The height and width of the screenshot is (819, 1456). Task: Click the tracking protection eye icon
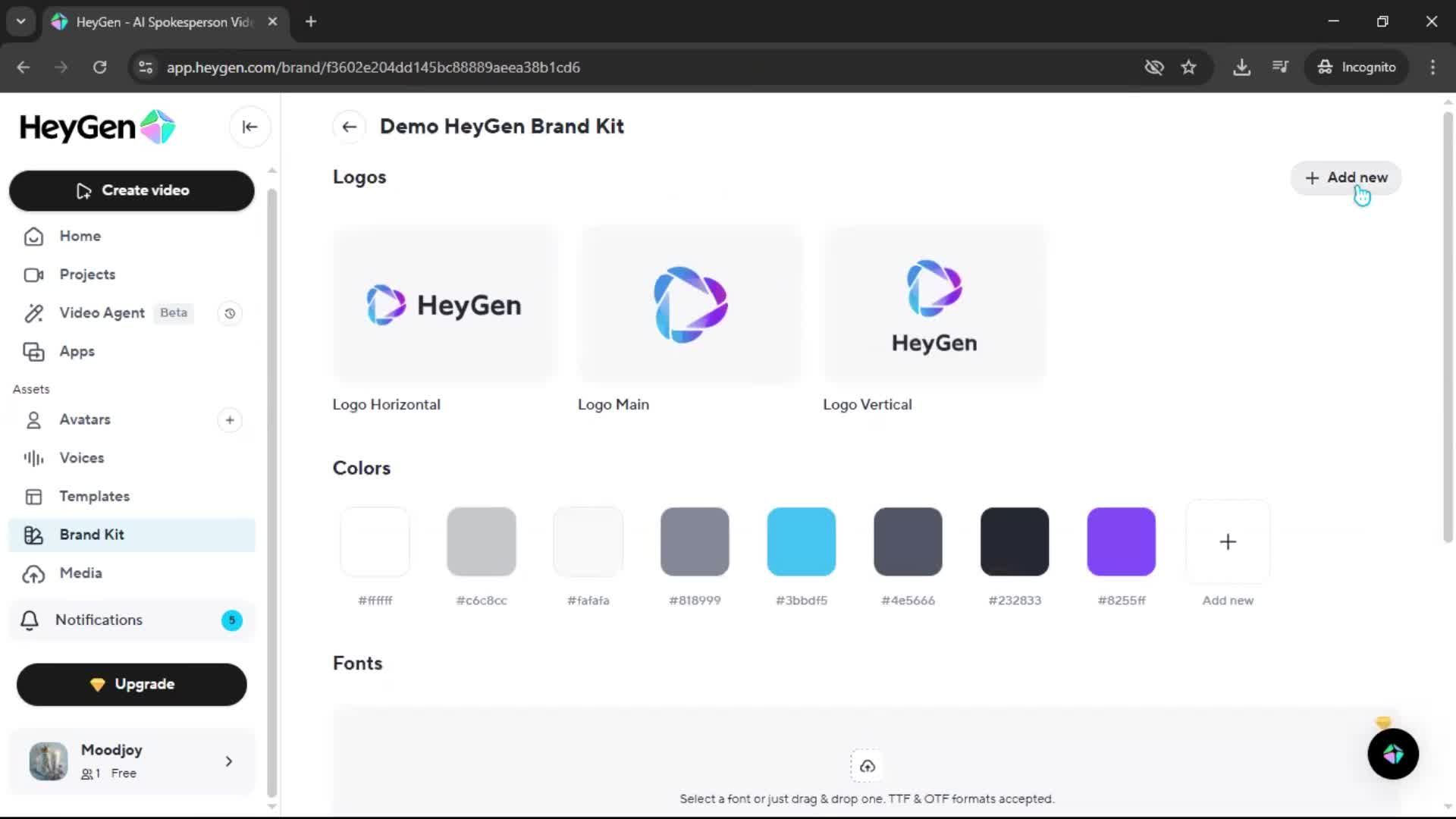pyautogui.click(x=1153, y=67)
